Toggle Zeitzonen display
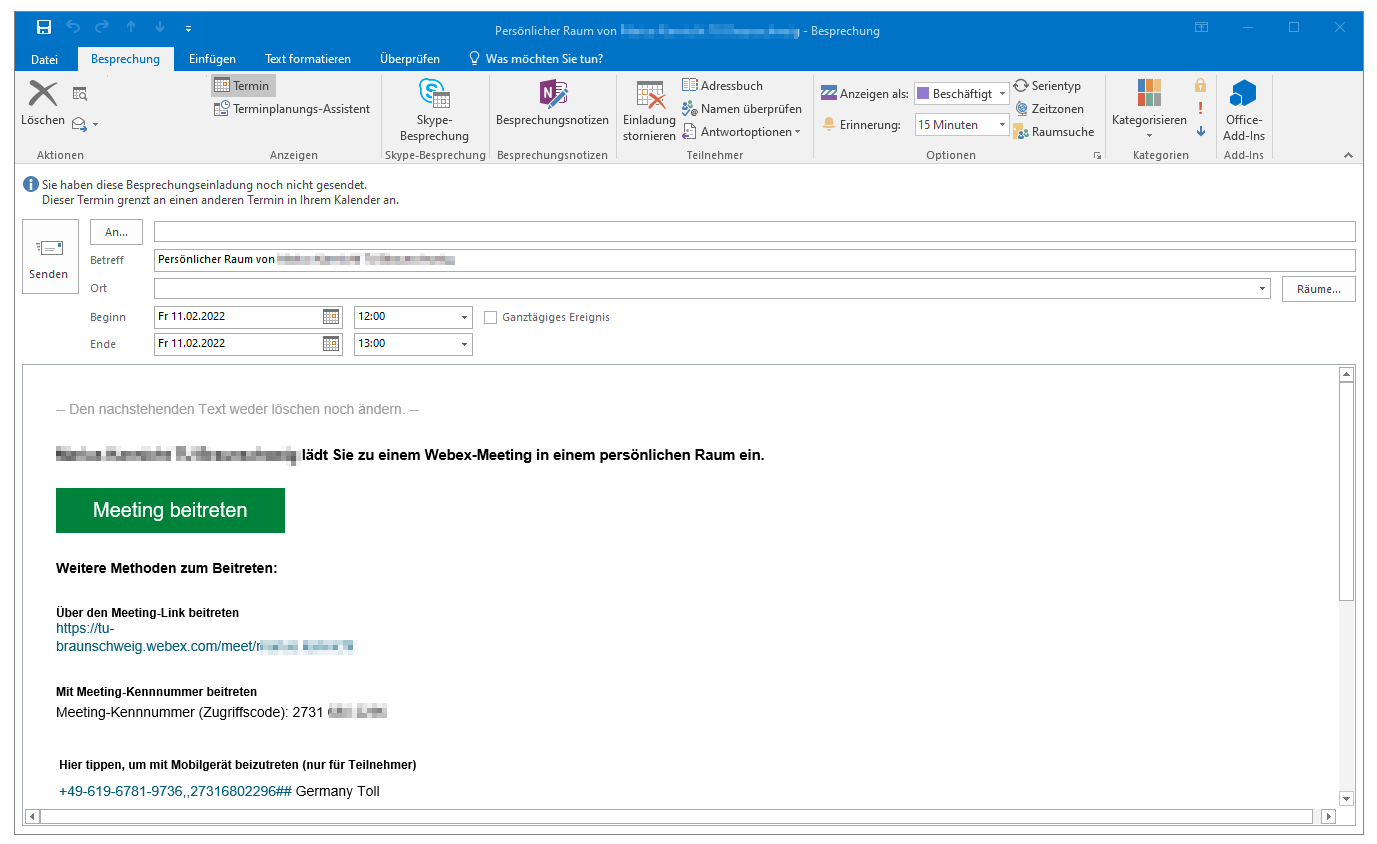This screenshot has height=844, width=1377. [1048, 109]
